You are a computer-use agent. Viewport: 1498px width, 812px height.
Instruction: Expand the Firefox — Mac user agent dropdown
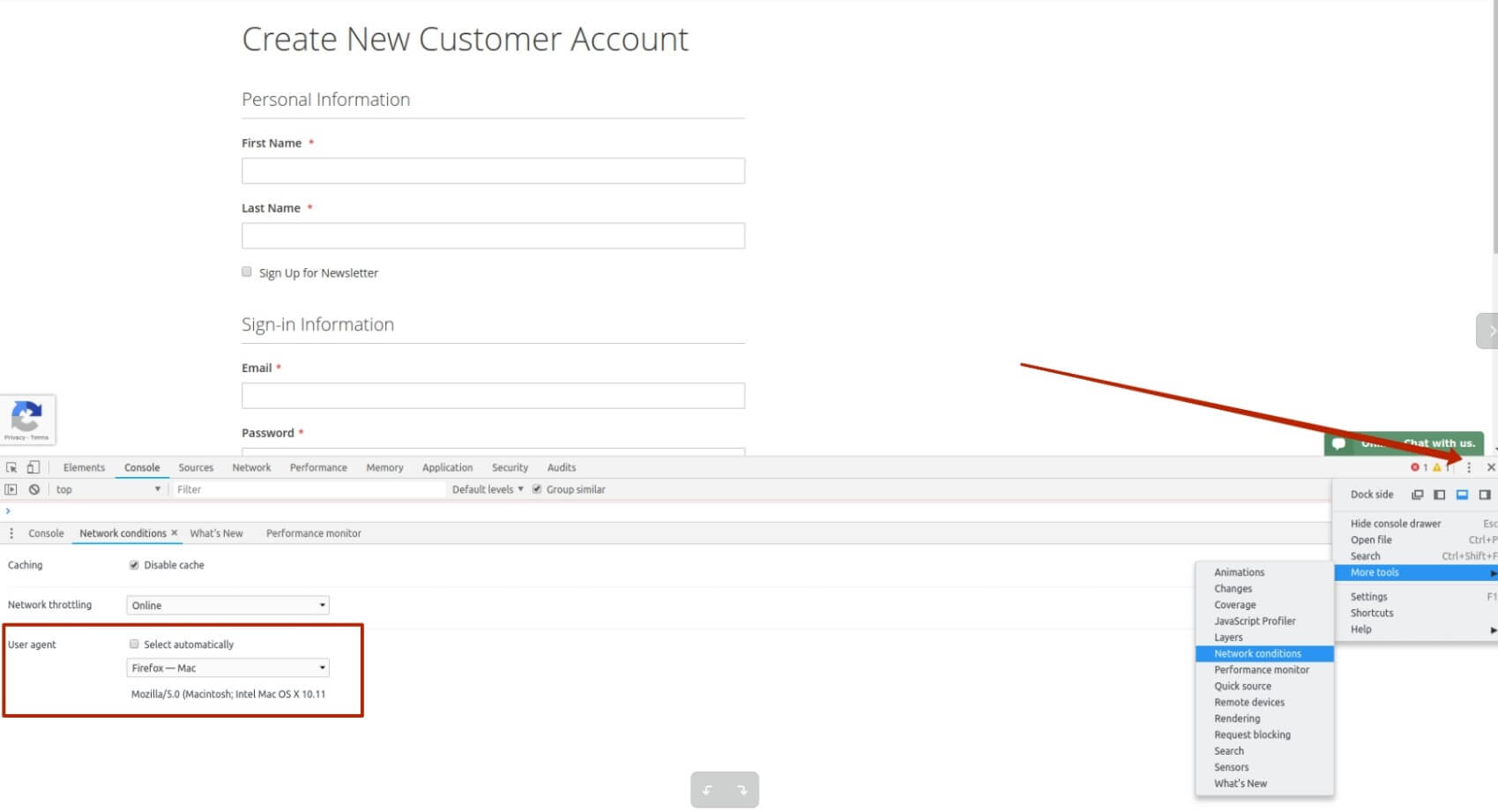point(227,668)
